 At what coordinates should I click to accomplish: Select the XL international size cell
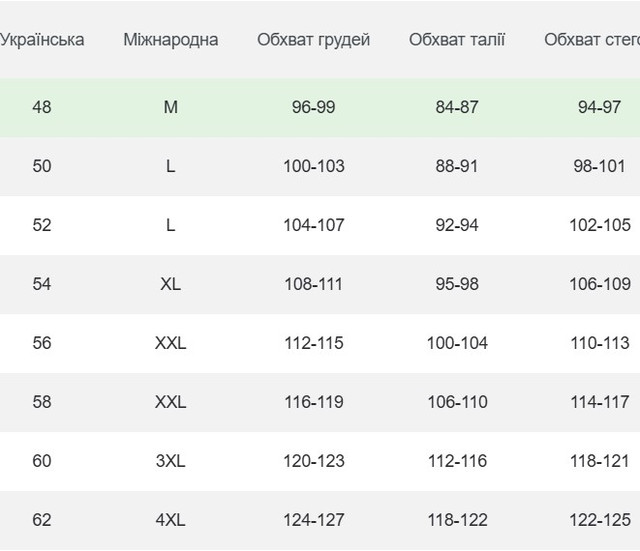coord(171,284)
